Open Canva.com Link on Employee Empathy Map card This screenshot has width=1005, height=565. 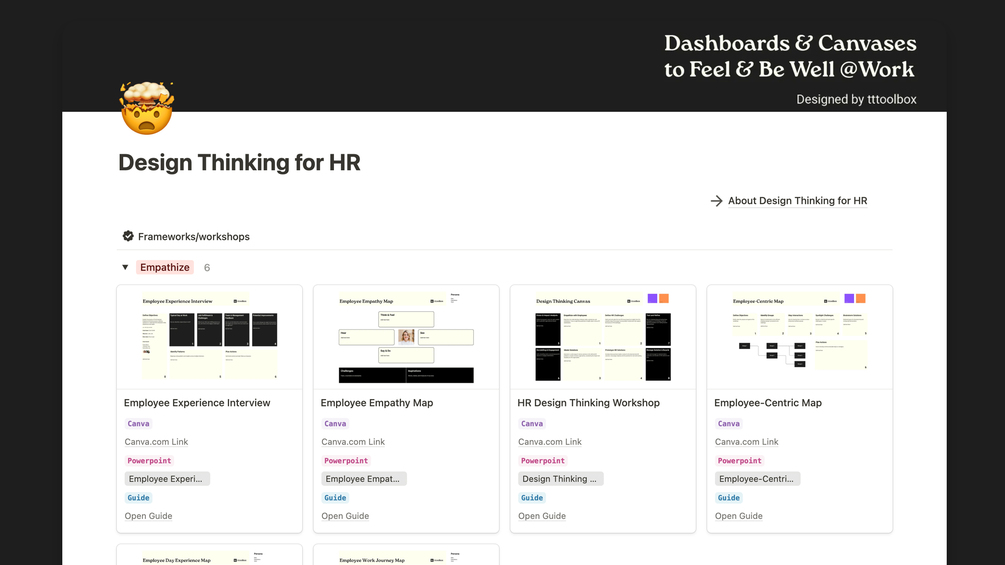coord(353,442)
